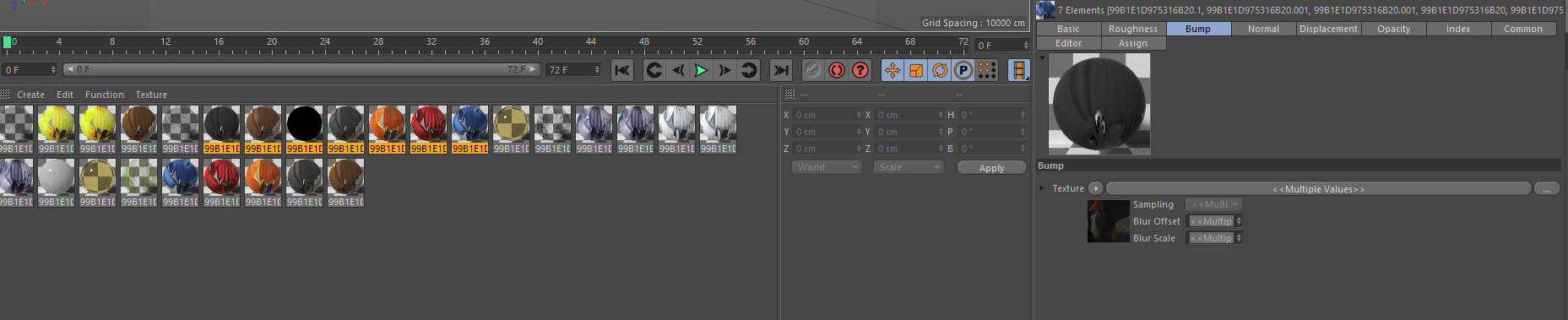
Task: Click the green timeline playhead at frame 0
Action: (7, 41)
